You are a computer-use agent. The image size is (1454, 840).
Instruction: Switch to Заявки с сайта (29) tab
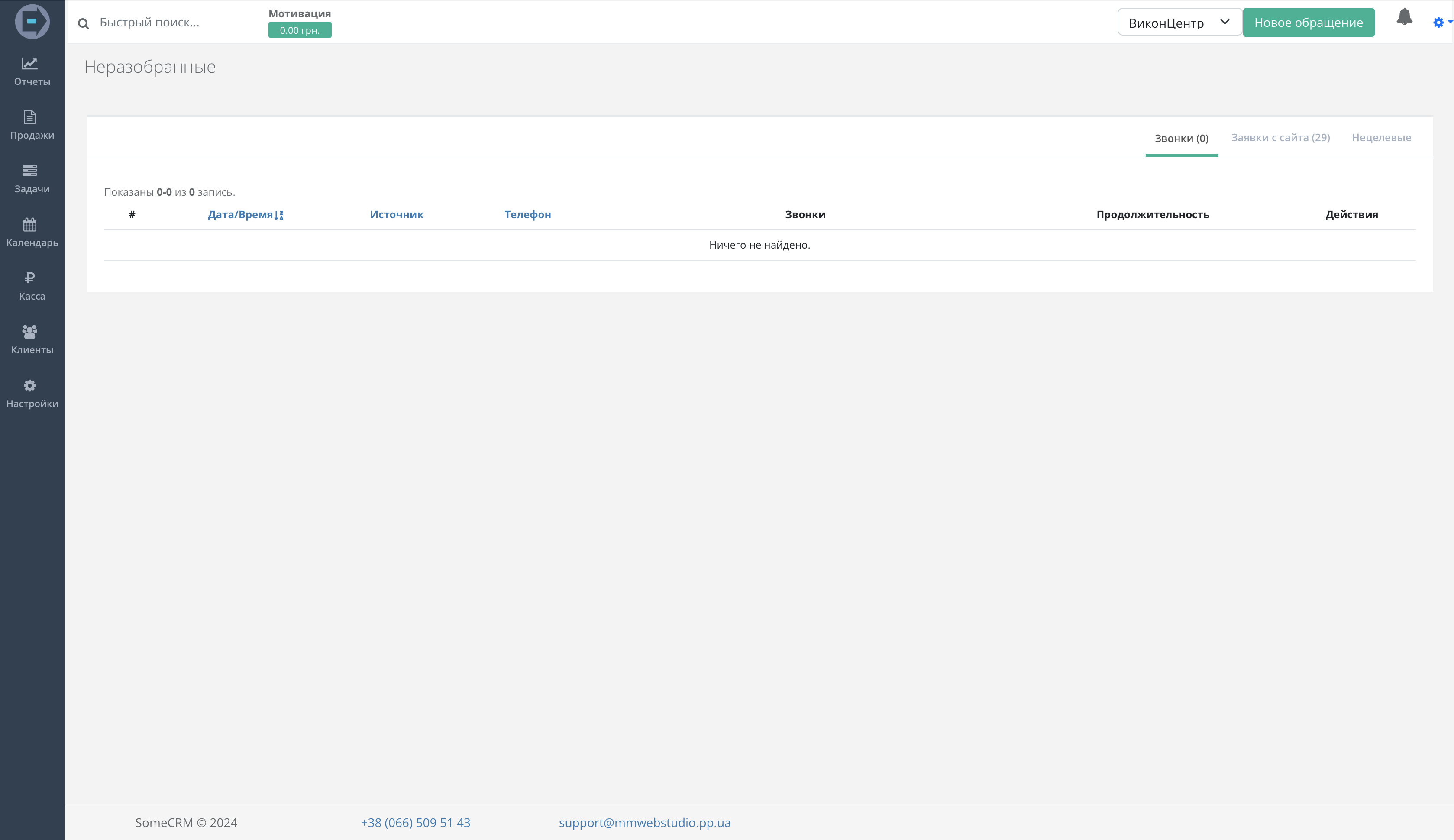pos(1280,137)
